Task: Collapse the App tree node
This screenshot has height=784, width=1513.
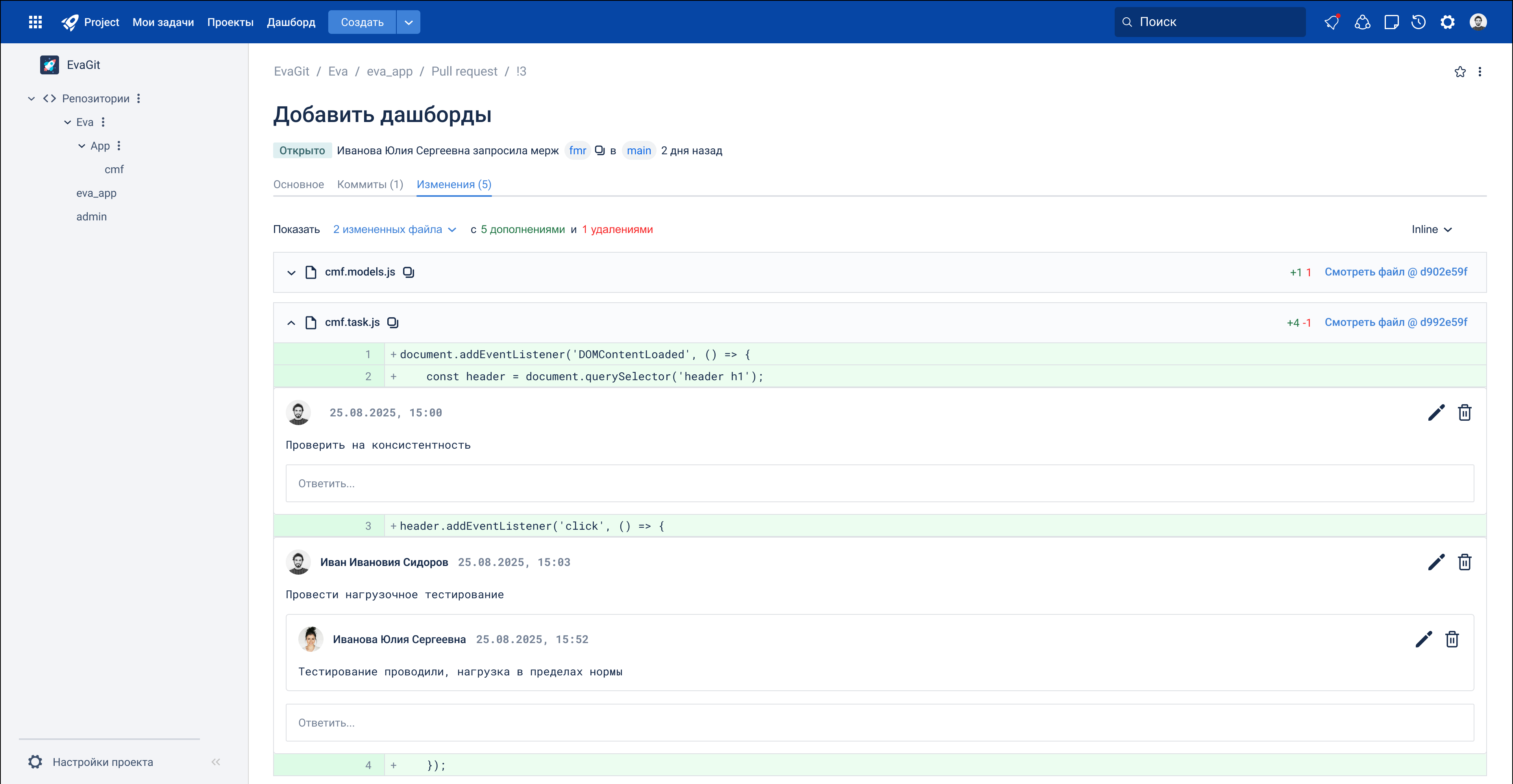Action: tap(81, 146)
